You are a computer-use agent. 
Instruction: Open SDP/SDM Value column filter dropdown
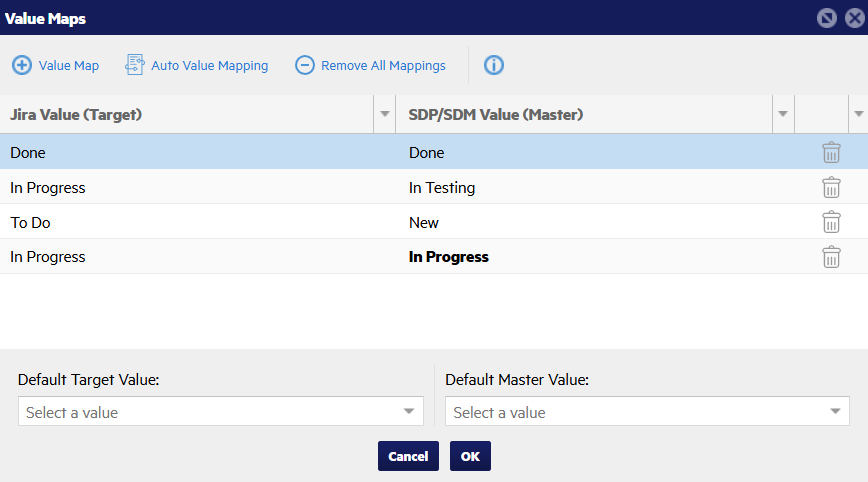click(783, 114)
